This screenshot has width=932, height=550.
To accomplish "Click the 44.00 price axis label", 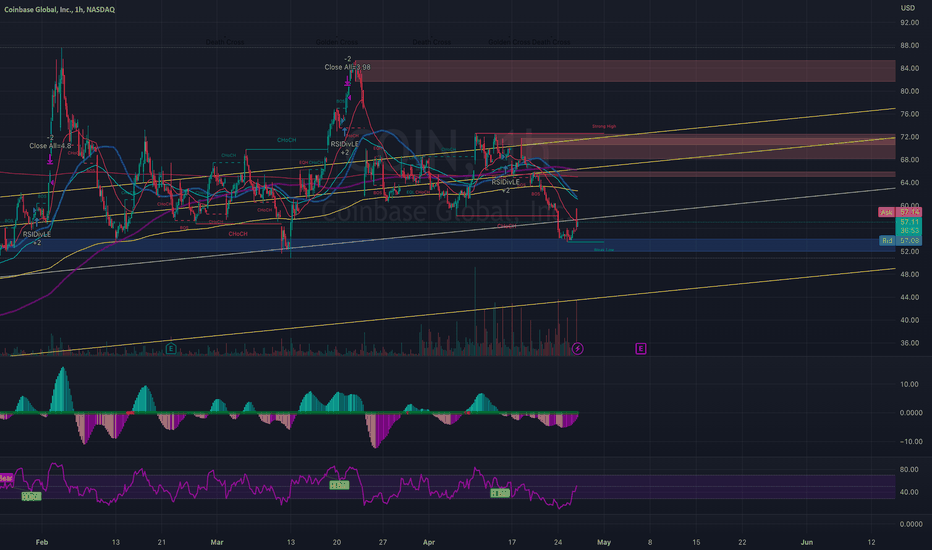I will pyautogui.click(x=909, y=297).
